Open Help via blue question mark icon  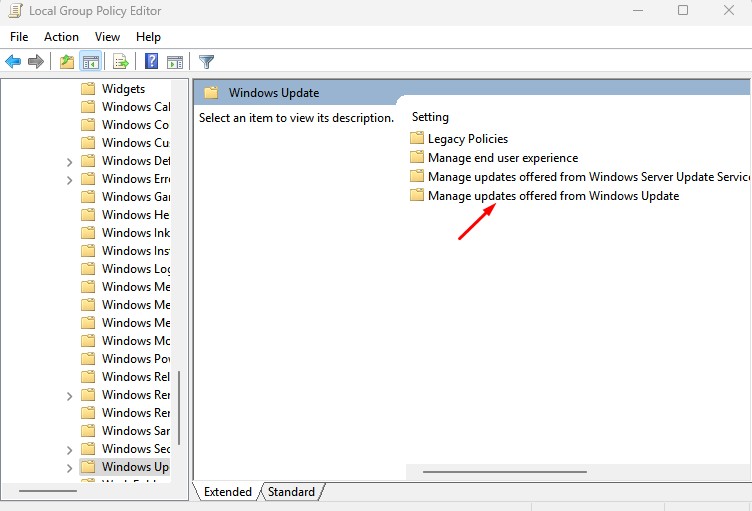[x=152, y=61]
